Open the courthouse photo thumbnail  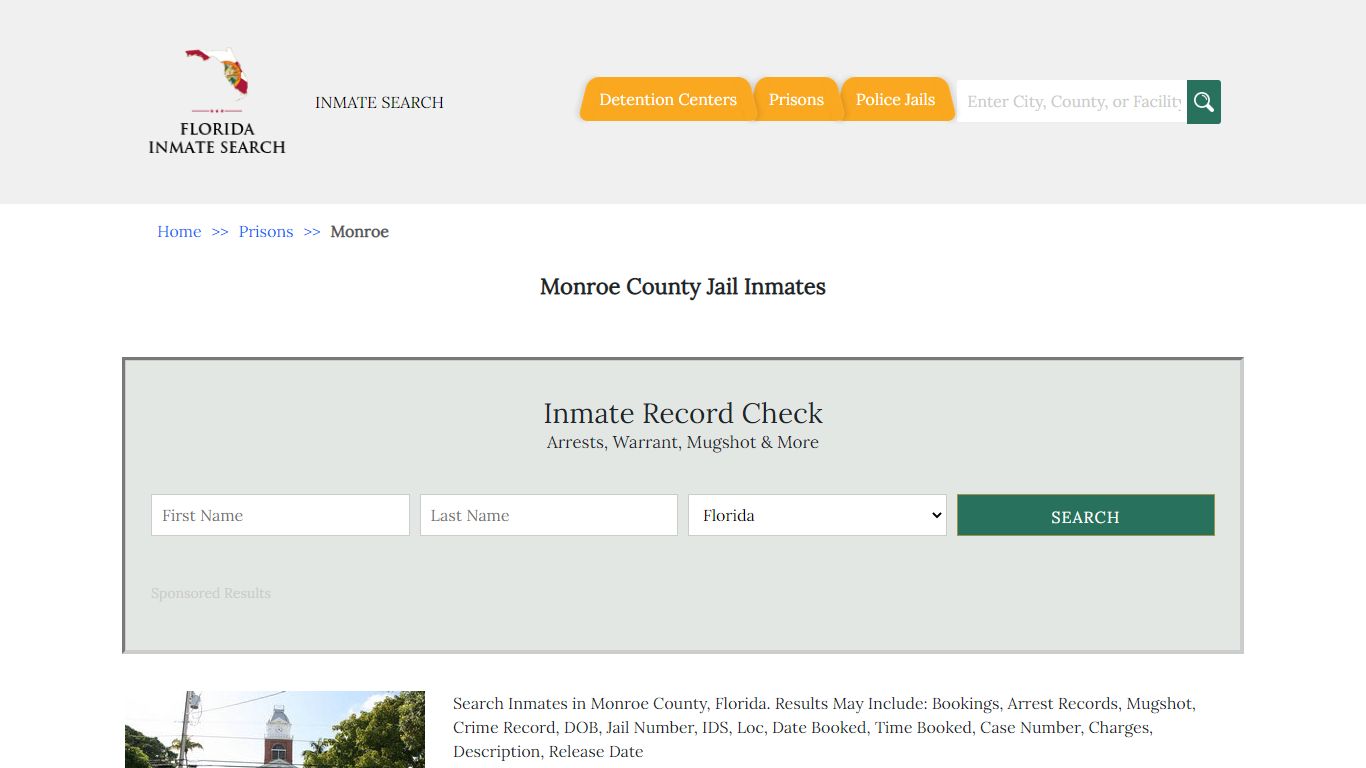pyautogui.click(x=275, y=729)
